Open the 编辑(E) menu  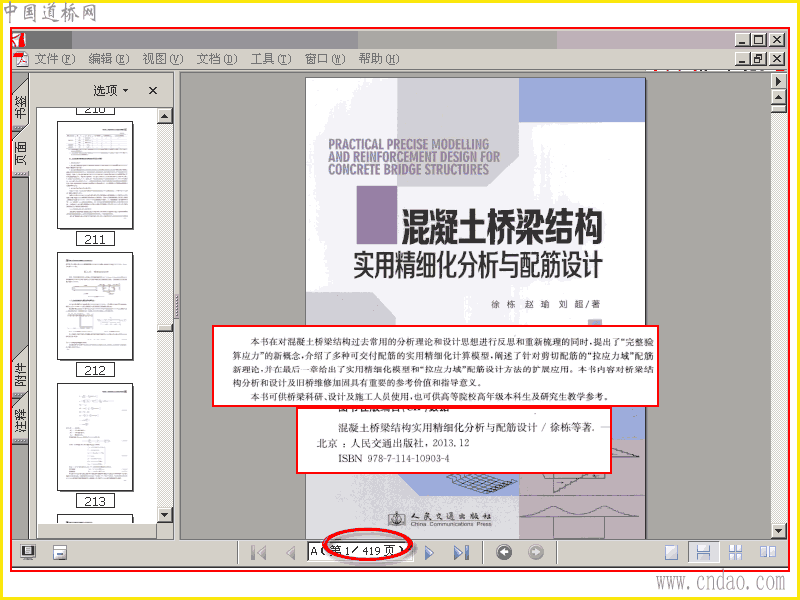[109, 59]
